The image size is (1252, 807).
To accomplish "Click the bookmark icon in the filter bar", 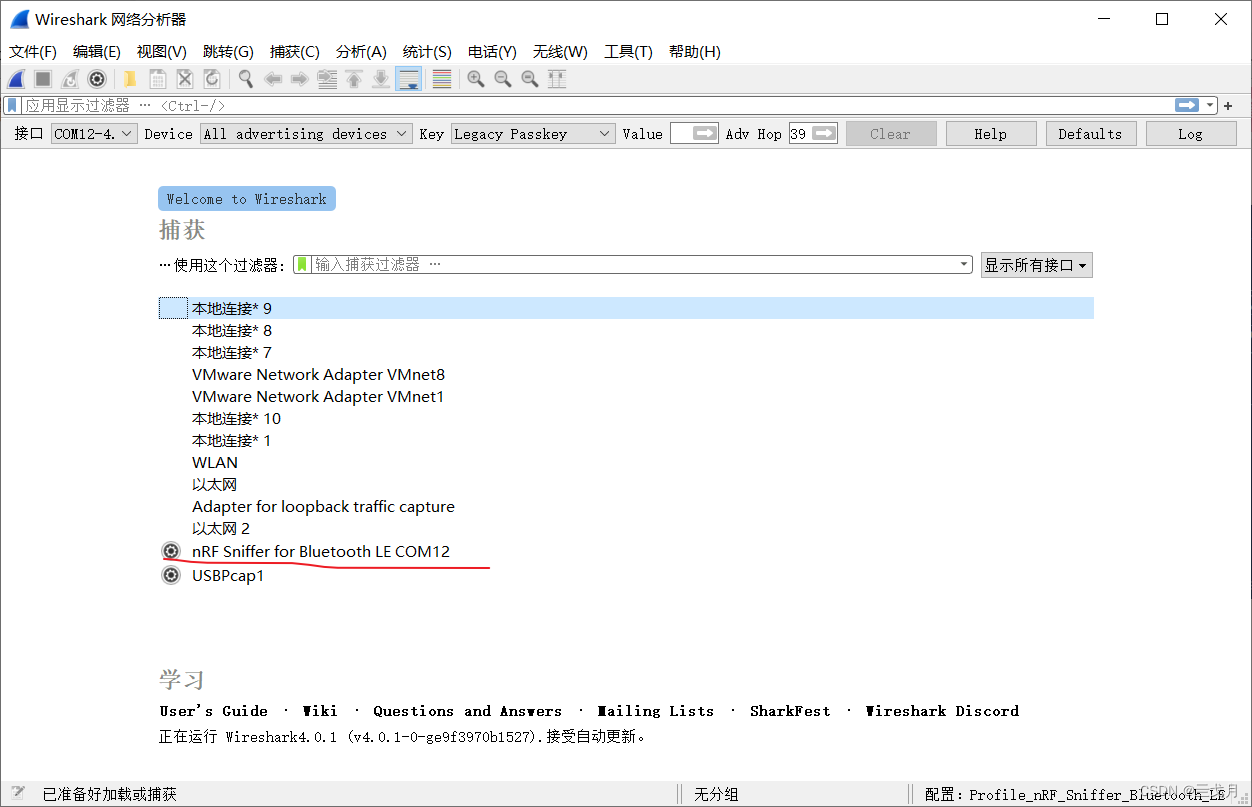I will 11,105.
